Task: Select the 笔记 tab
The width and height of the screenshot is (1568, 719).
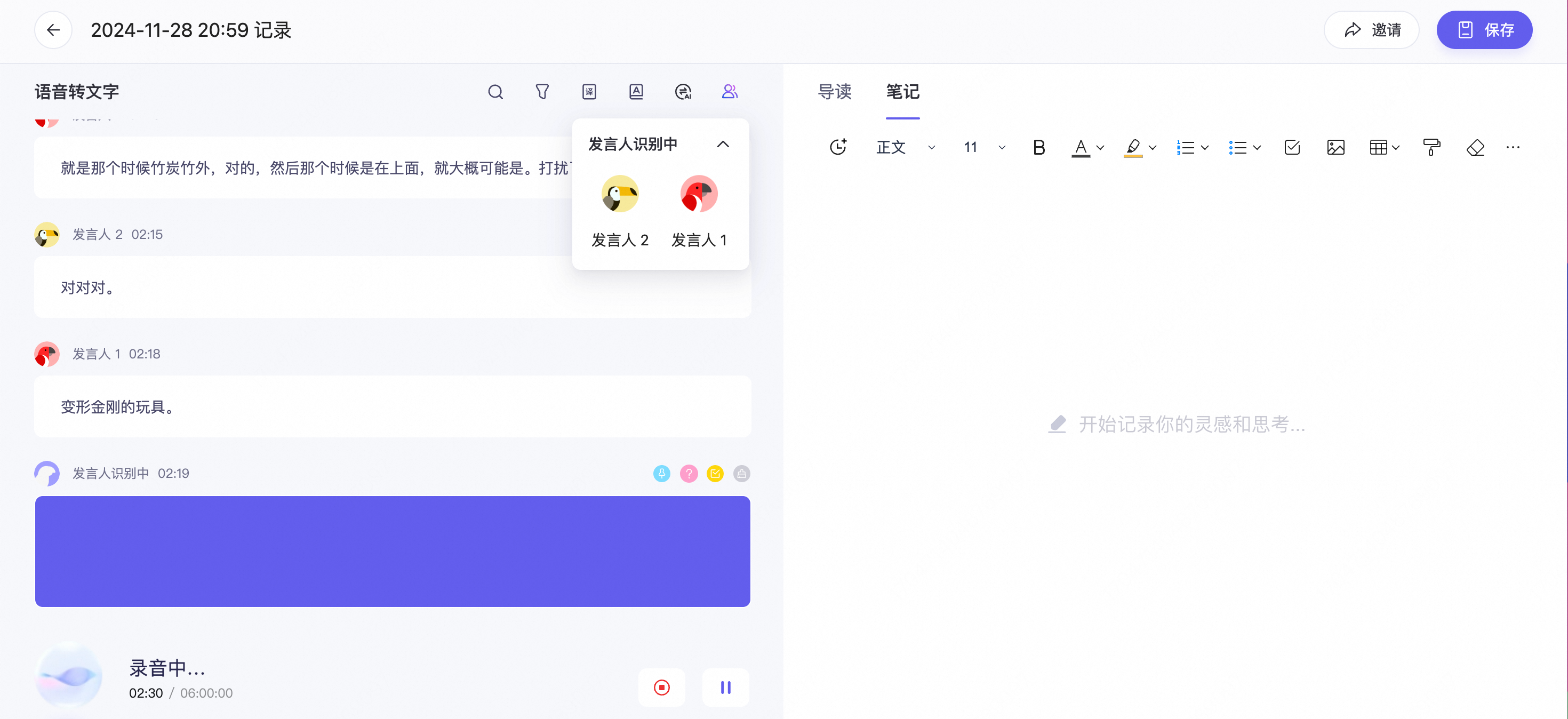Action: [902, 92]
